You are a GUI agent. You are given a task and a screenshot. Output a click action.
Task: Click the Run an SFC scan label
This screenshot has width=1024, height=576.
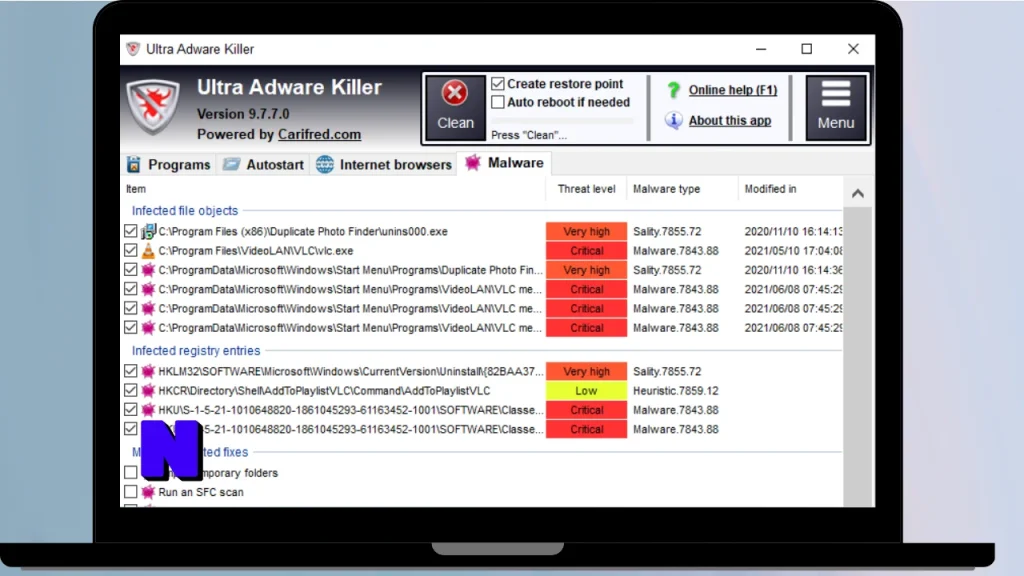201,492
